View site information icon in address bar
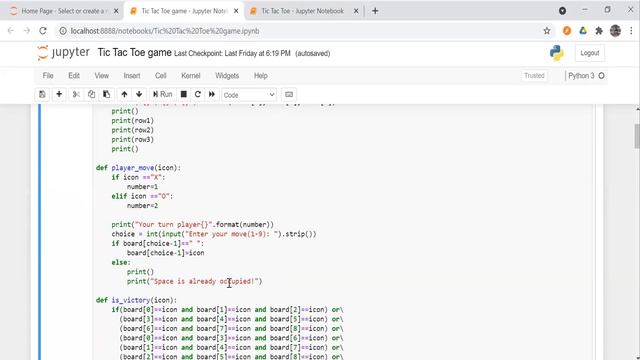Screen dimensions: 640x360 [63, 31]
